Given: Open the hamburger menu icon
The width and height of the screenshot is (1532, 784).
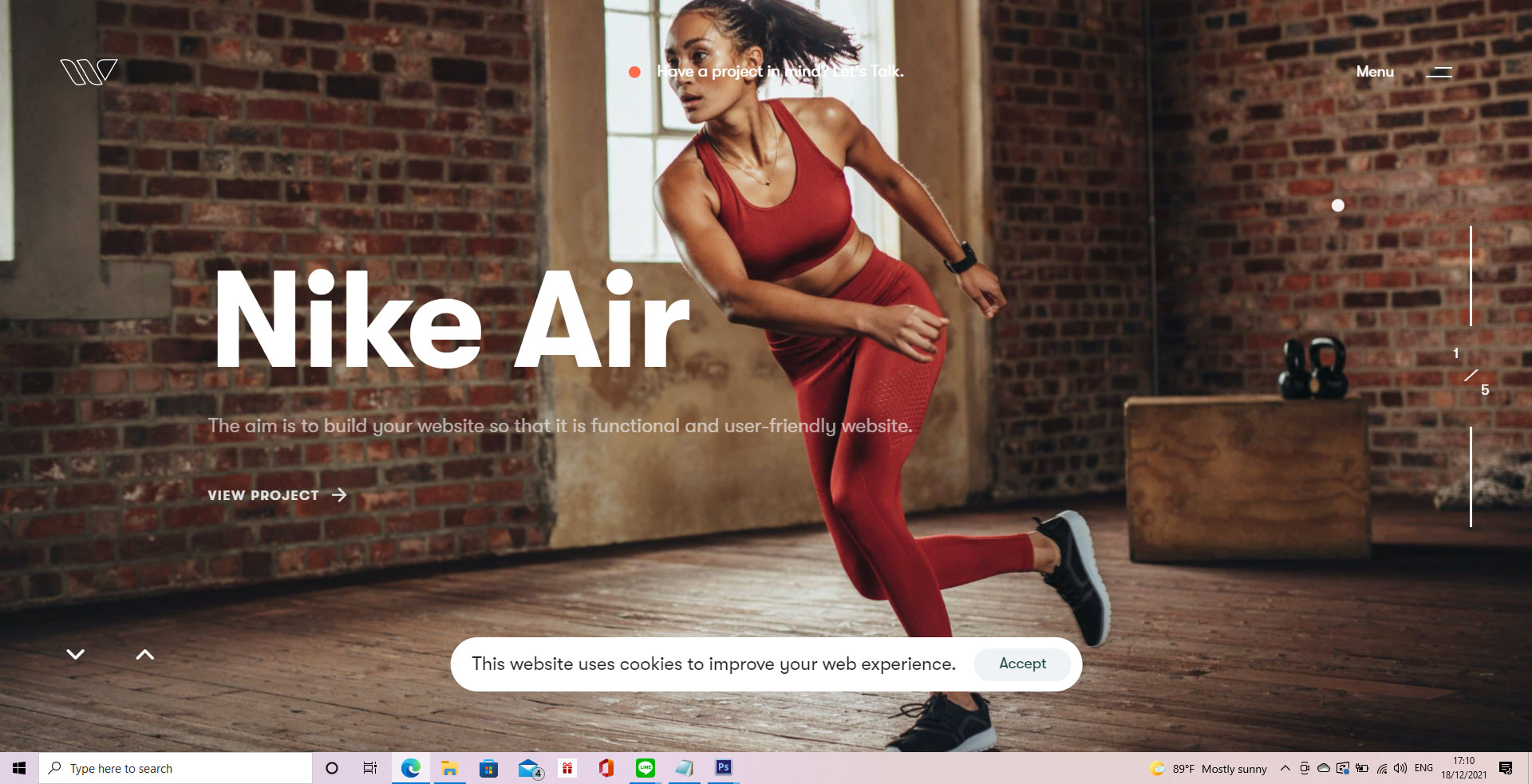Looking at the screenshot, I should tap(1439, 72).
